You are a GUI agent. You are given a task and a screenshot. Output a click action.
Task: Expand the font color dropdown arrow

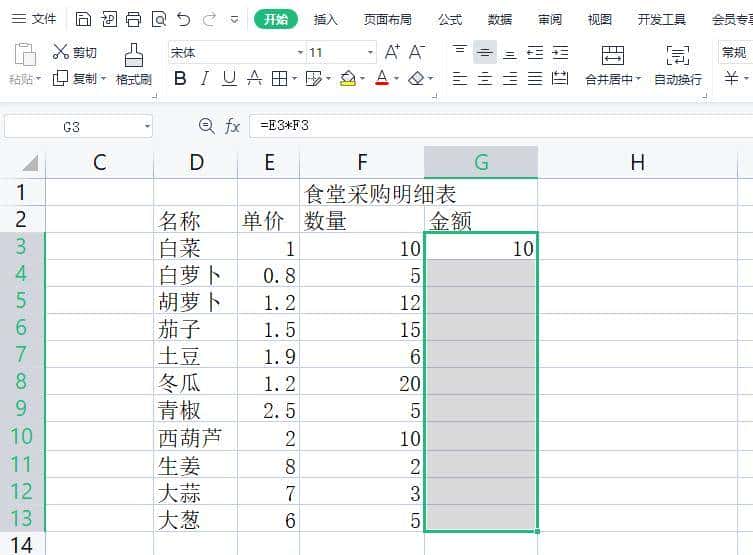pos(396,78)
